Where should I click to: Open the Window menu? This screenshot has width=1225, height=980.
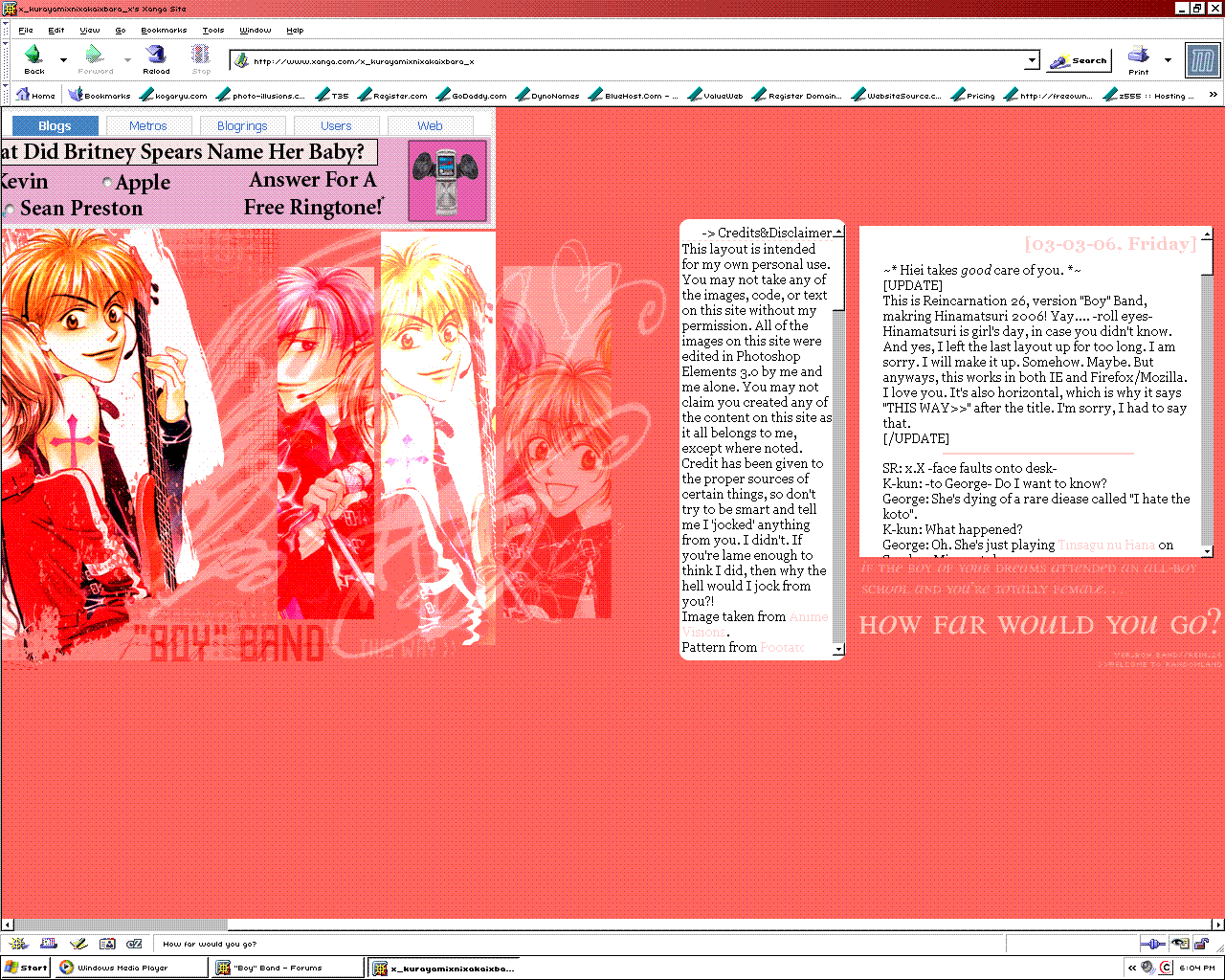point(256,30)
